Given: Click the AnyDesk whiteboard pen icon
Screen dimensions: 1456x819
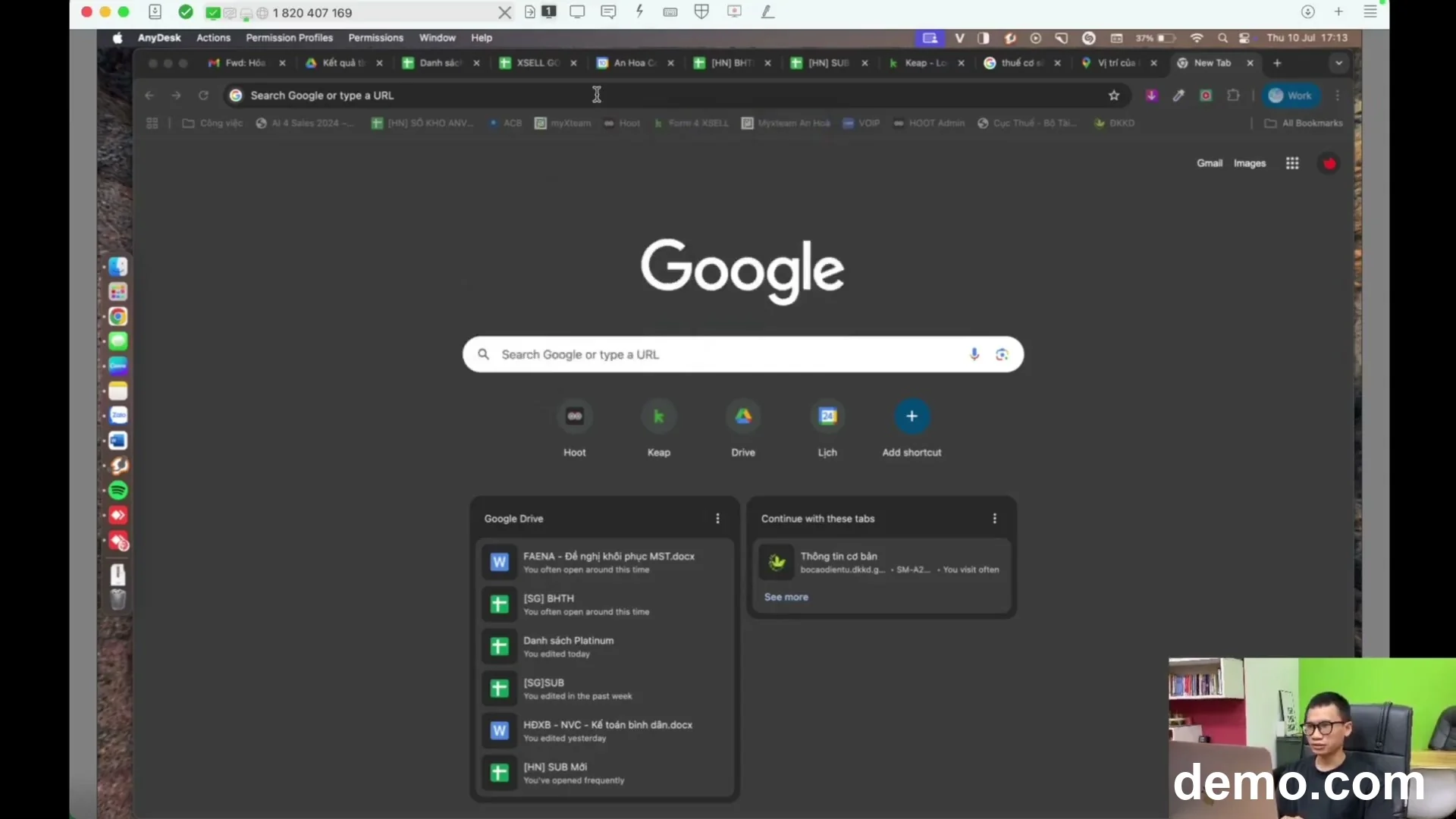Looking at the screenshot, I should click(767, 12).
